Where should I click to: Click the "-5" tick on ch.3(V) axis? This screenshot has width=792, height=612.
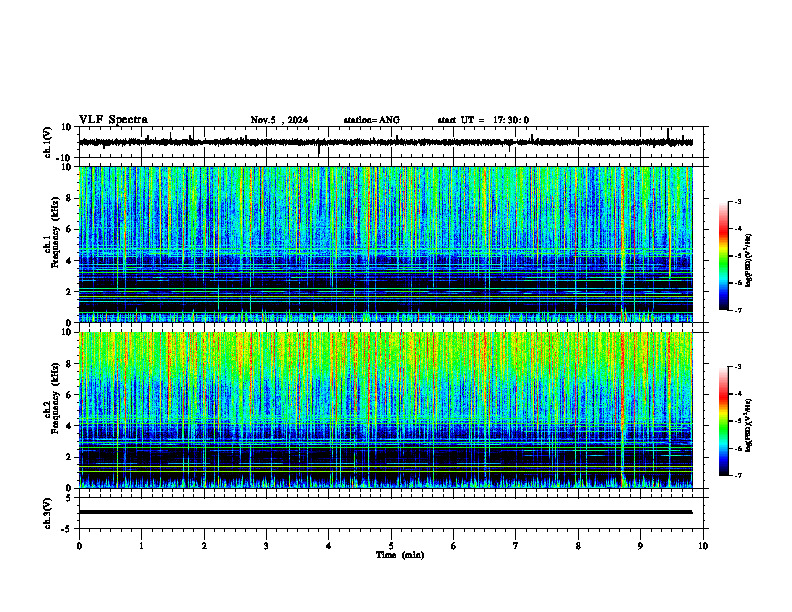(x=67, y=529)
